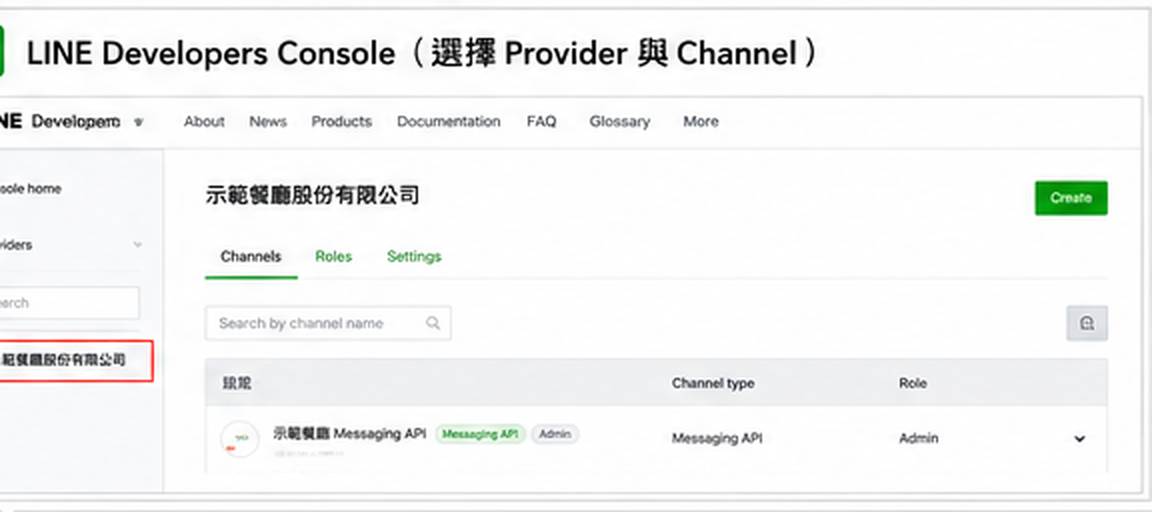This screenshot has width=1152, height=512.
Task: Open the LINE Developers logo dropdown arrow
Action: [138, 123]
